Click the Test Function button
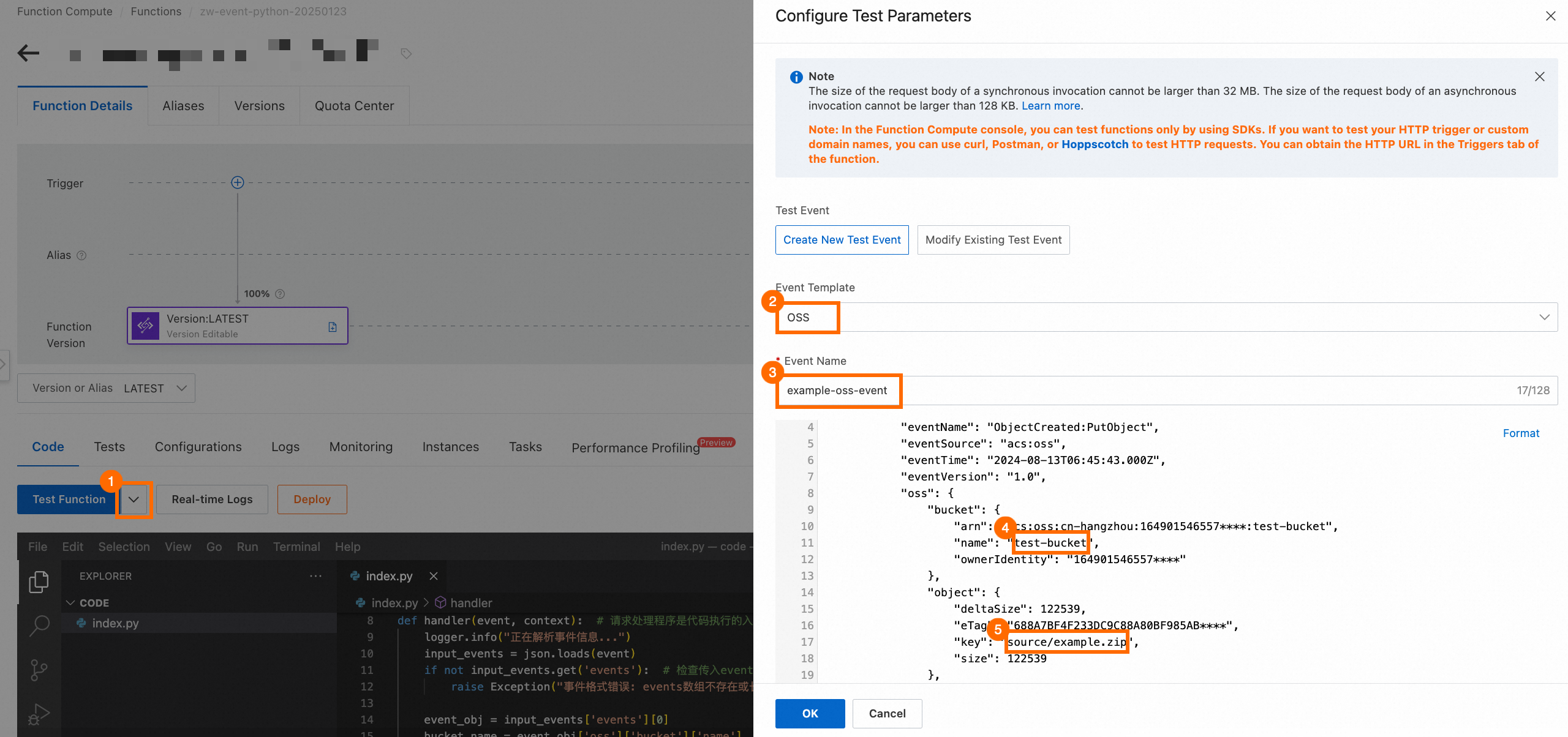This screenshot has width=1568, height=737. pos(69,499)
